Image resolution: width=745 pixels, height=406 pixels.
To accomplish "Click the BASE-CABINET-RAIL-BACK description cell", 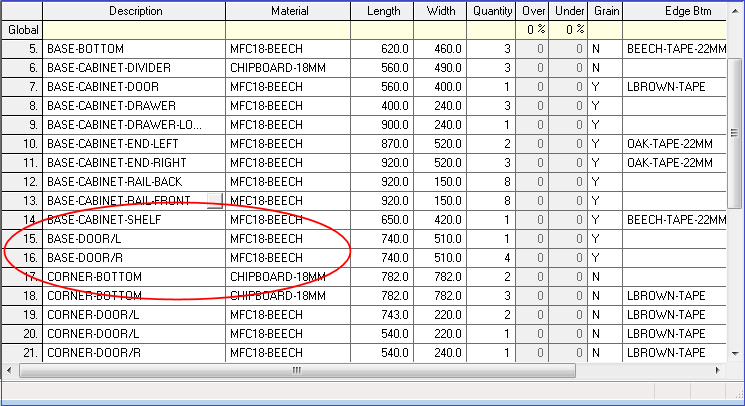I will click(x=134, y=182).
